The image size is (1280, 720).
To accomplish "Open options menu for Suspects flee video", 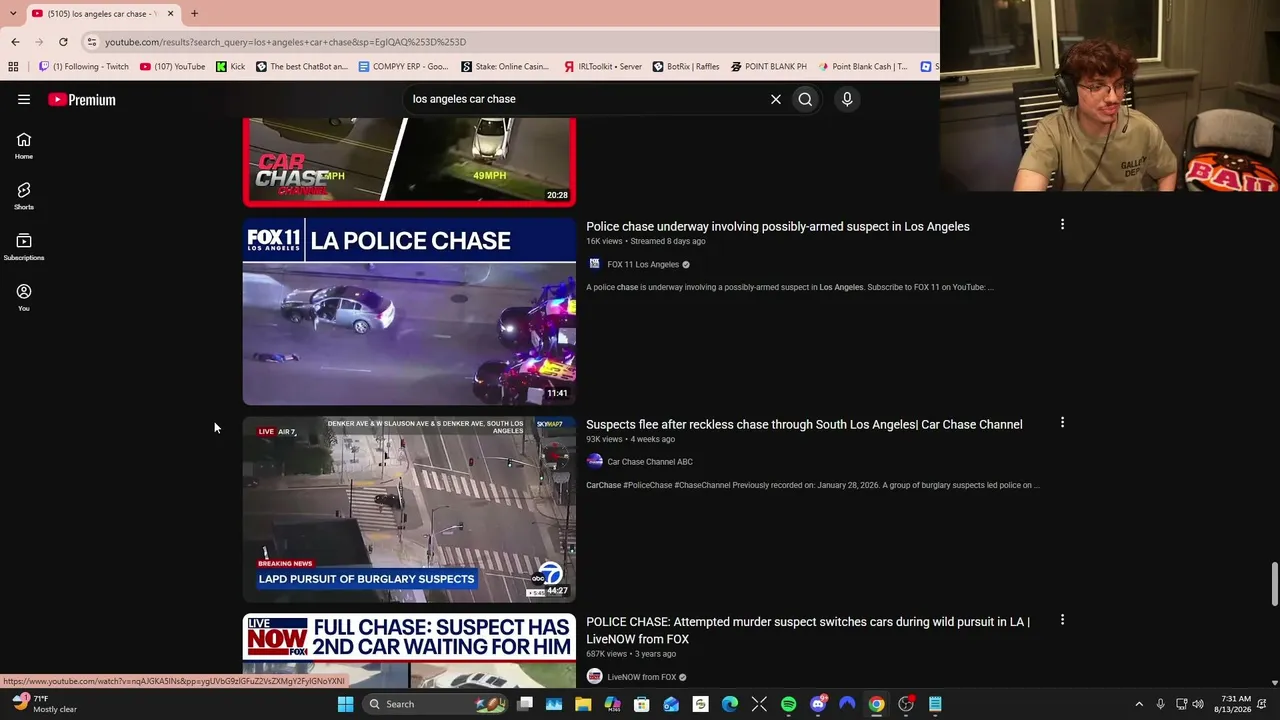I will coord(1062,423).
